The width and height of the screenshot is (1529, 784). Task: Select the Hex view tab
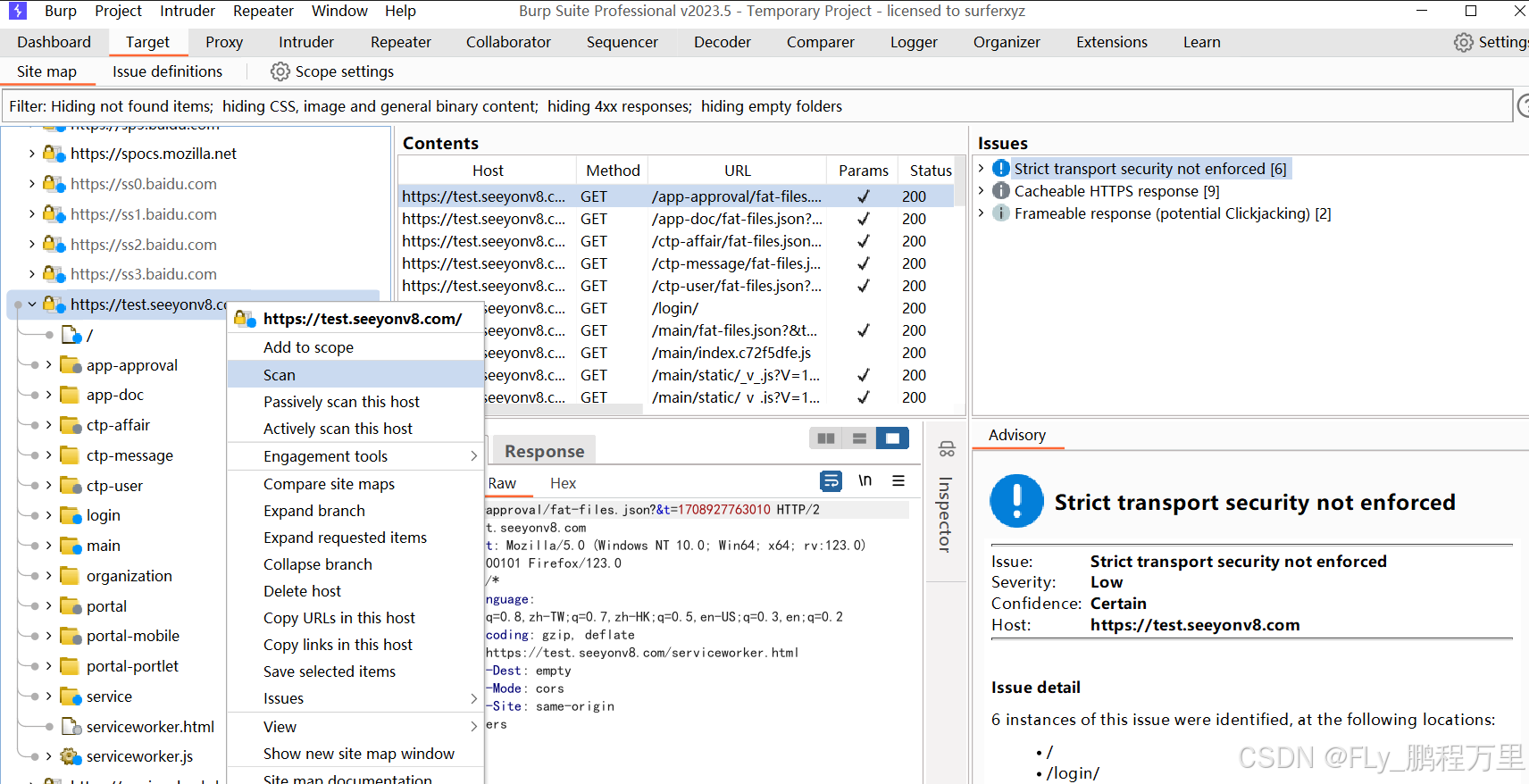click(563, 483)
